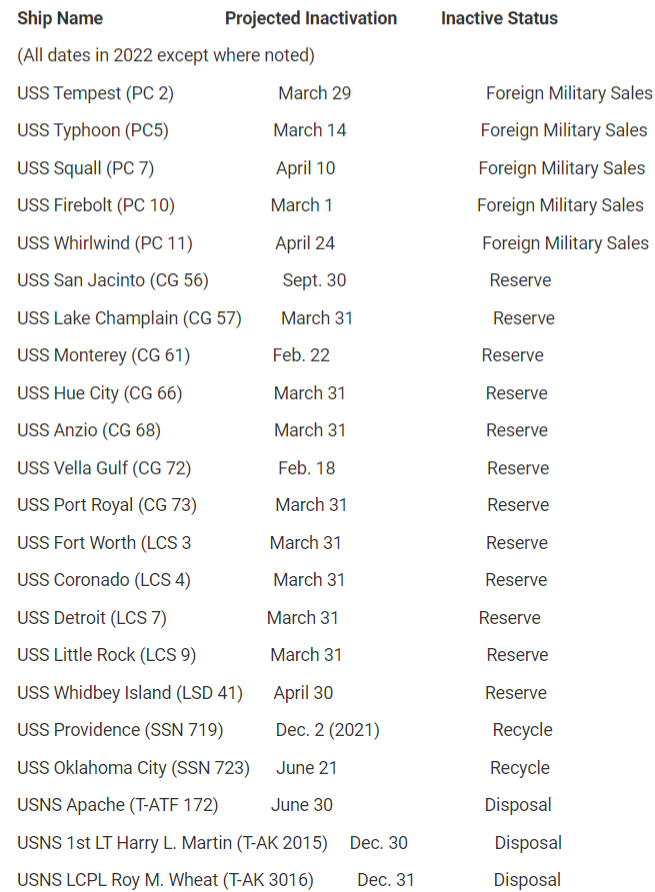This screenshot has height=892, width=655.
Task: Click Foreign Military Sales for USS Whirlwind
Action: tap(565, 243)
